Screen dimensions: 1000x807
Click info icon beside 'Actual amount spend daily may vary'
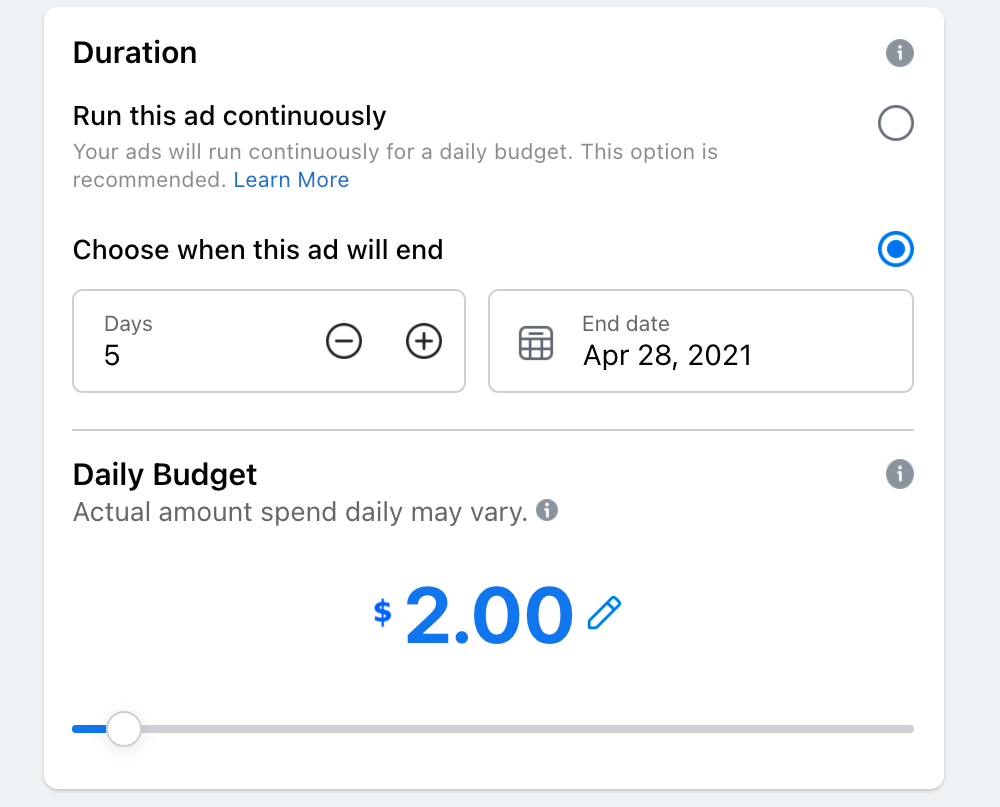[x=547, y=511]
